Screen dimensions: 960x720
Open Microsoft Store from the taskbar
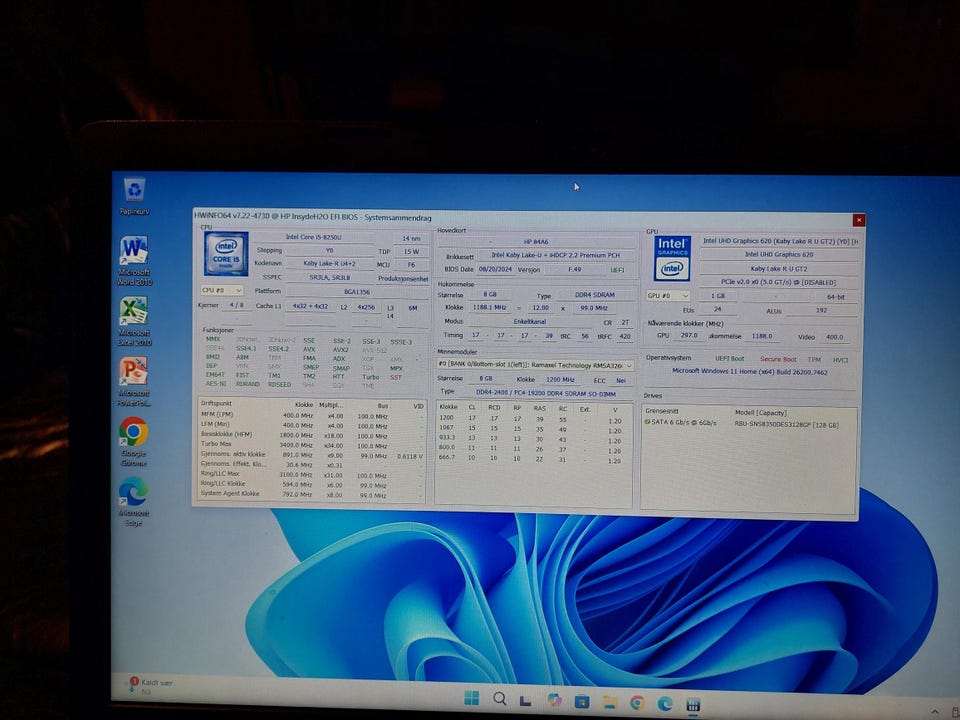(x=582, y=702)
